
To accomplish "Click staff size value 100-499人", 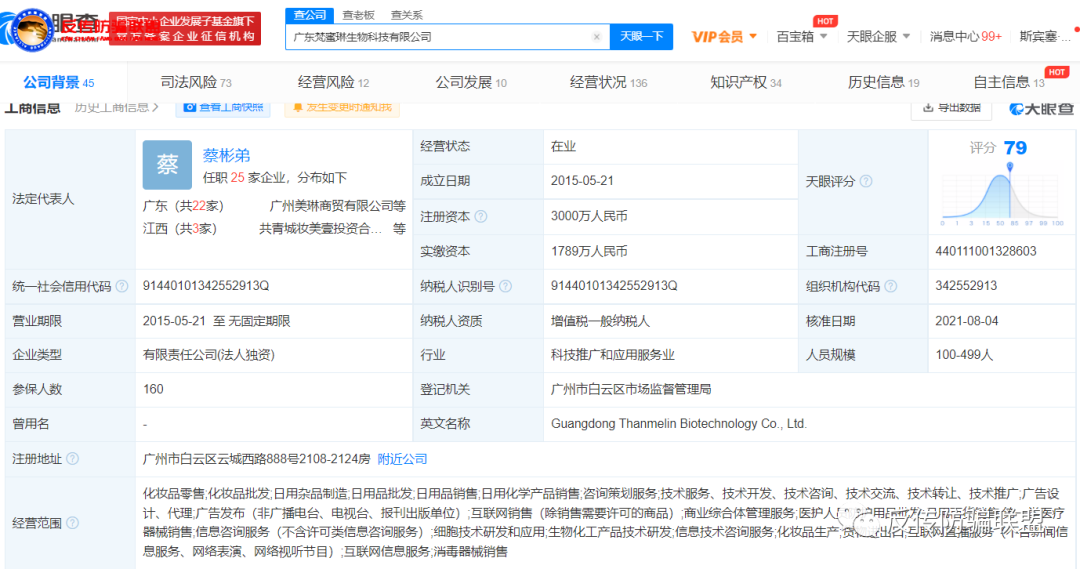I will (x=964, y=355).
